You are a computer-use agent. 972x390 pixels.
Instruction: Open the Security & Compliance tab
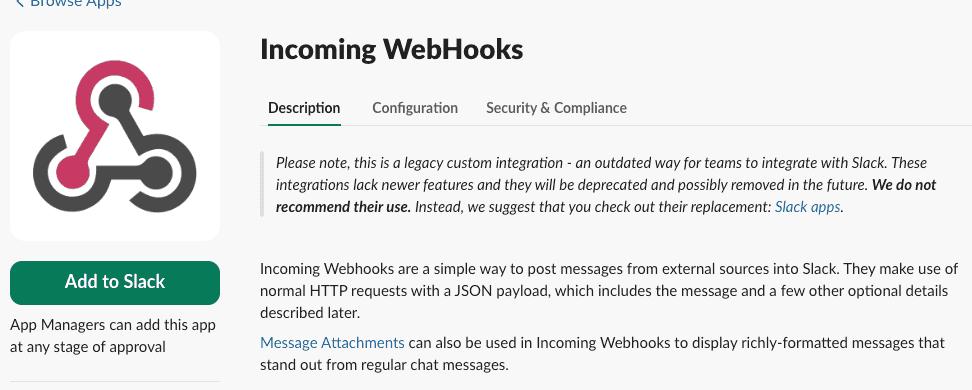556,108
